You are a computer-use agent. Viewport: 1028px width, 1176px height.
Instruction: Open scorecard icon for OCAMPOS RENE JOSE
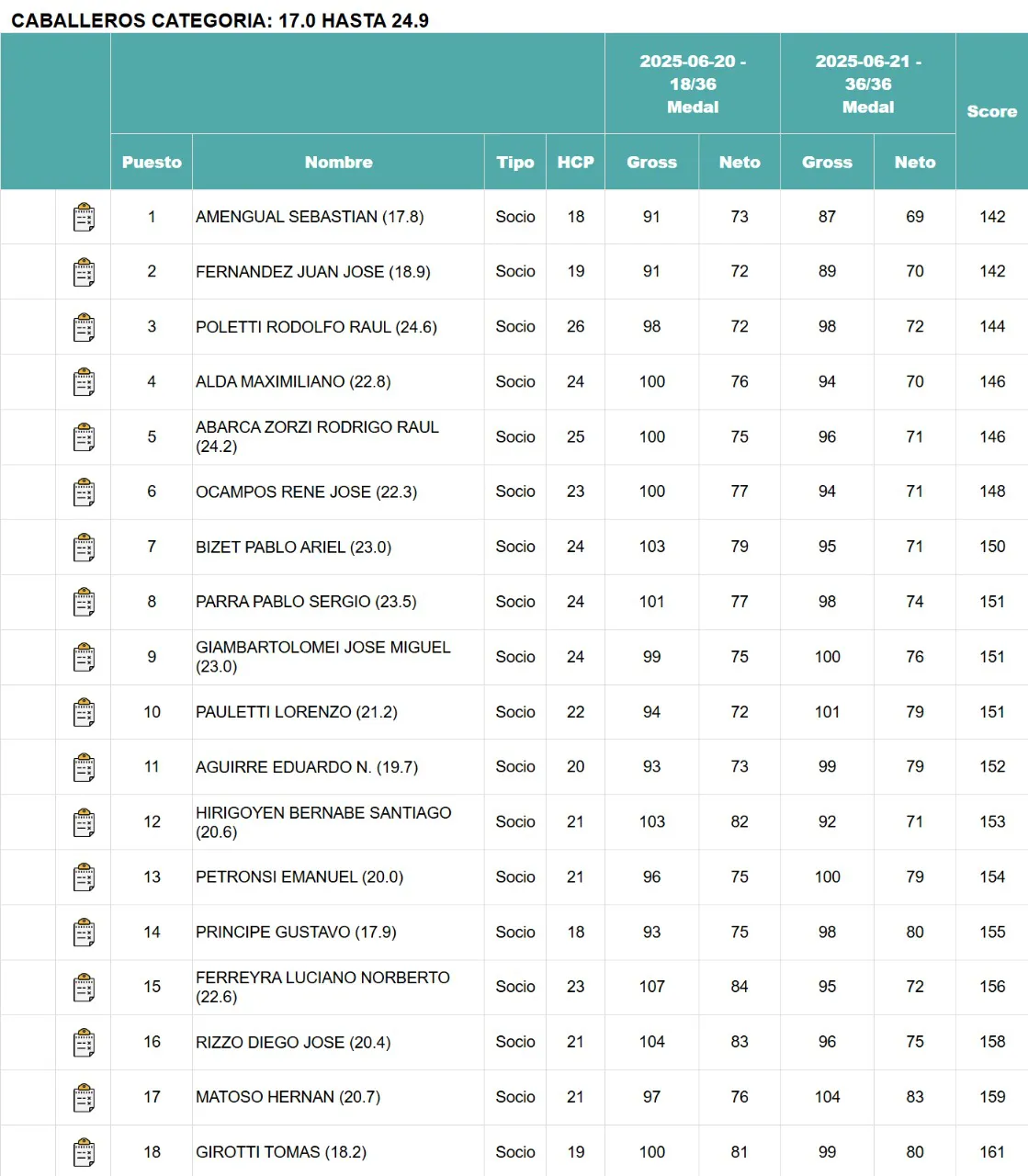pyautogui.click(x=84, y=492)
